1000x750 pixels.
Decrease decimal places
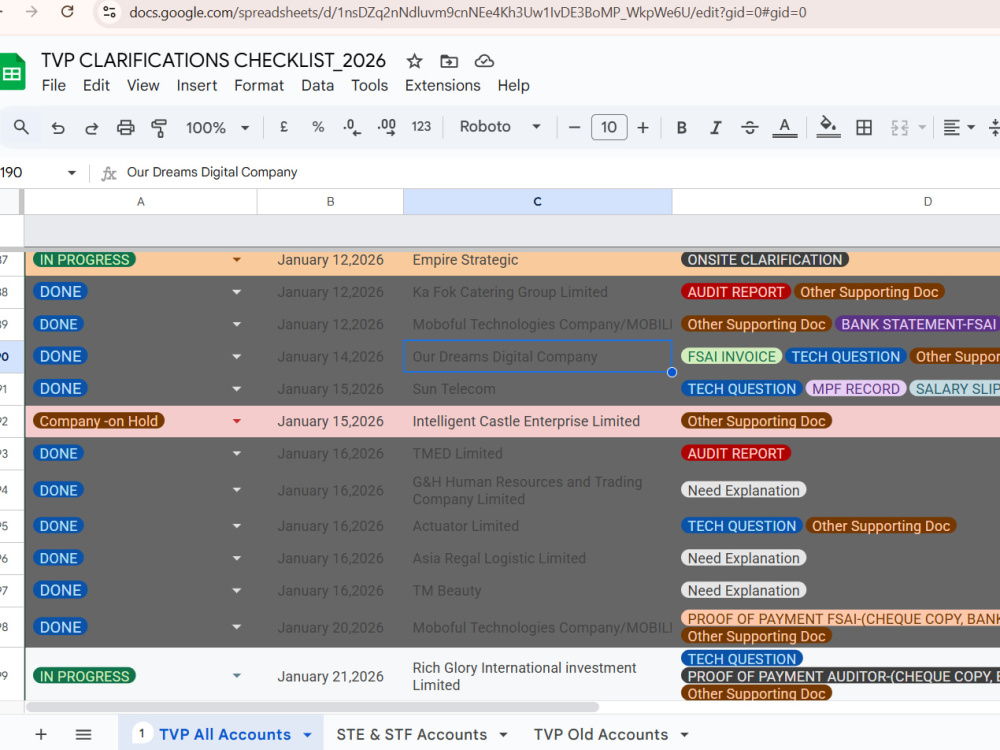pos(351,127)
